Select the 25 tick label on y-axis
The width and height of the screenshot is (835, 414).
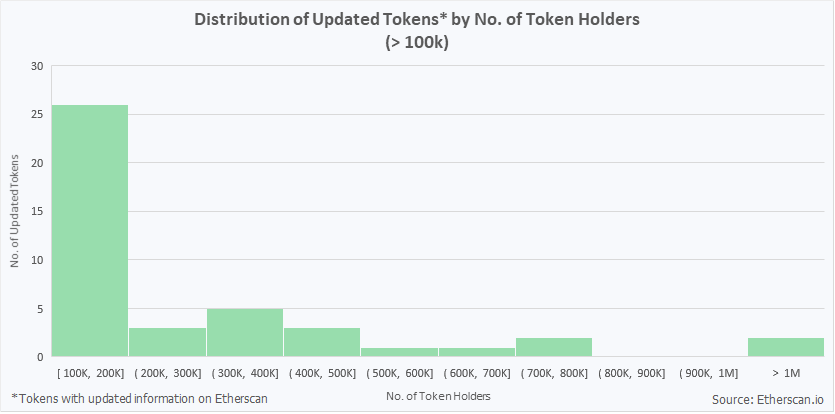37,115
